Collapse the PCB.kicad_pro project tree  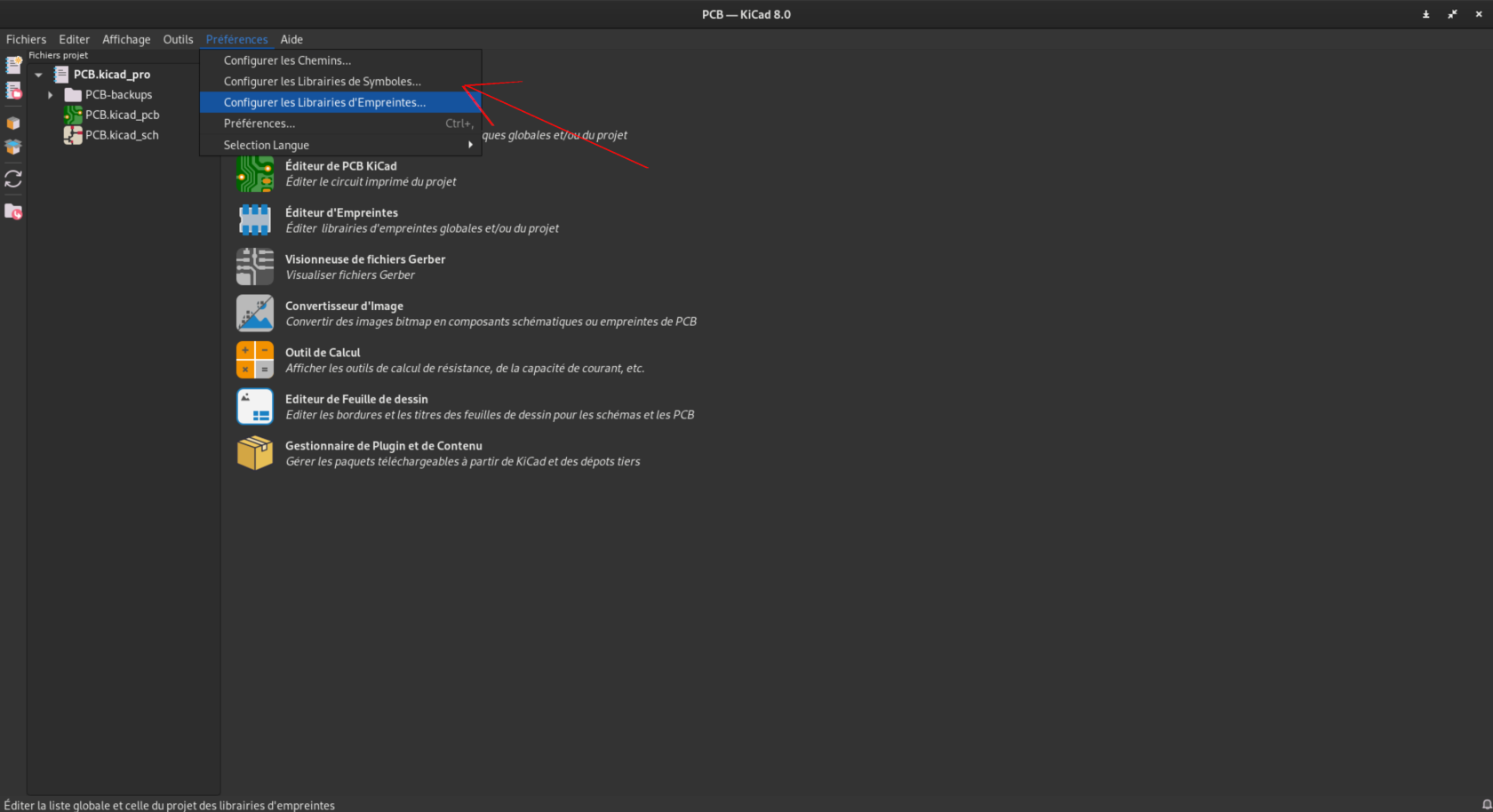(38, 75)
